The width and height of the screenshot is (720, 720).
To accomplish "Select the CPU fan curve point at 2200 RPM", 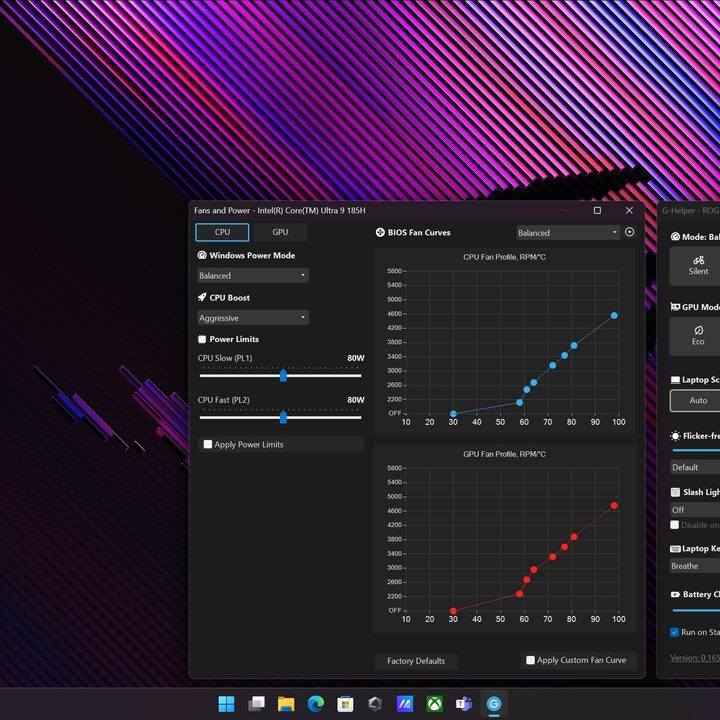I will 519,402.
